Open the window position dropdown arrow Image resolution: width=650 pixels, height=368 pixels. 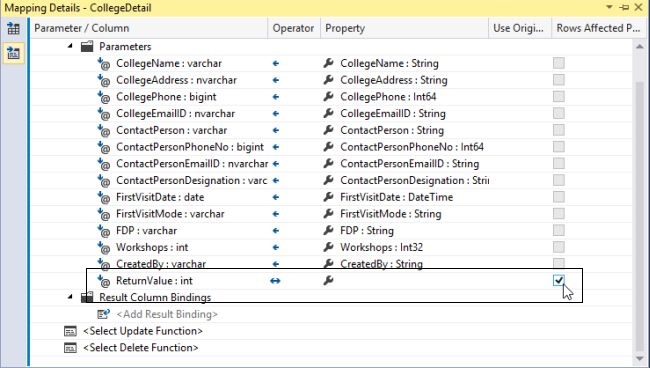609,7
